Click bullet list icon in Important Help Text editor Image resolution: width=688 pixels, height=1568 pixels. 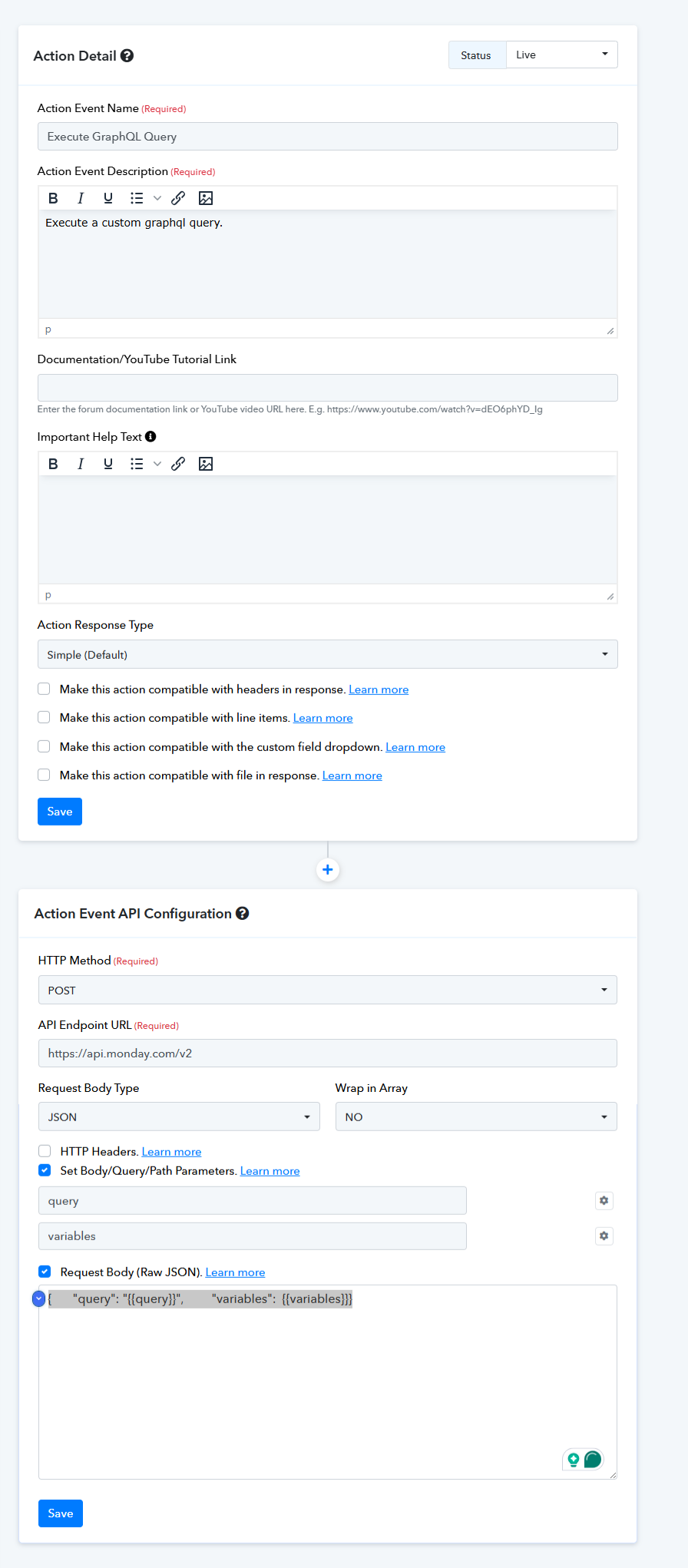pyautogui.click(x=137, y=464)
